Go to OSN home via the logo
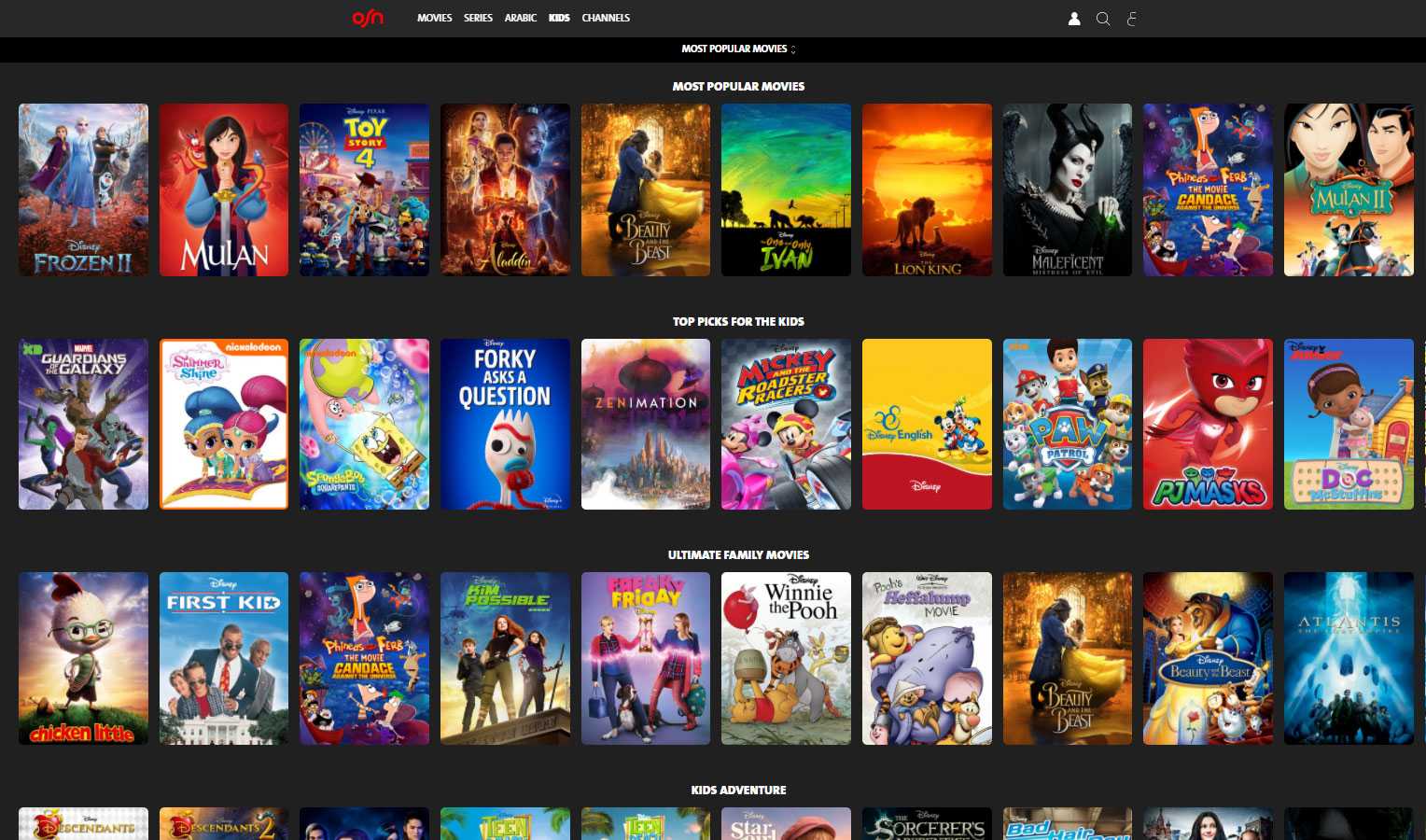 (368, 18)
